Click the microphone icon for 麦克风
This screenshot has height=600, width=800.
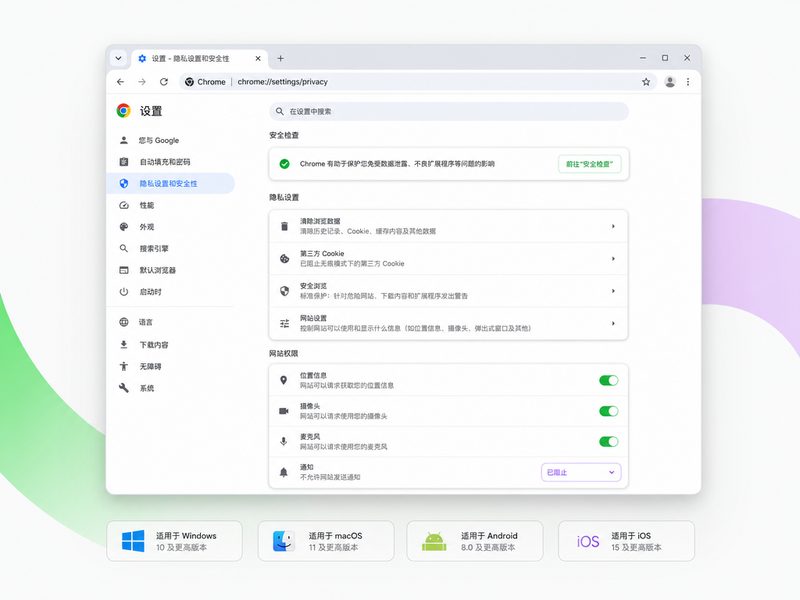click(x=284, y=441)
